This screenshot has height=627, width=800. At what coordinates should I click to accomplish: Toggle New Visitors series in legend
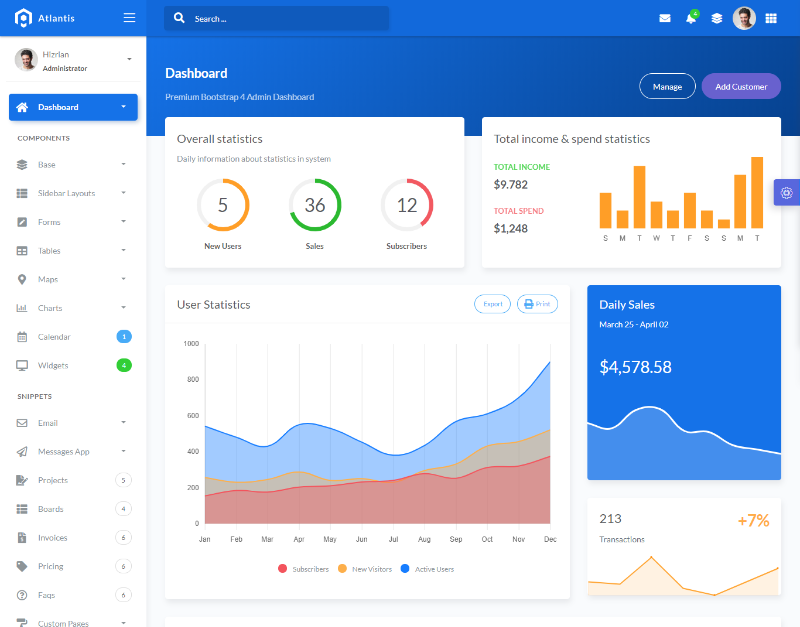tap(365, 569)
